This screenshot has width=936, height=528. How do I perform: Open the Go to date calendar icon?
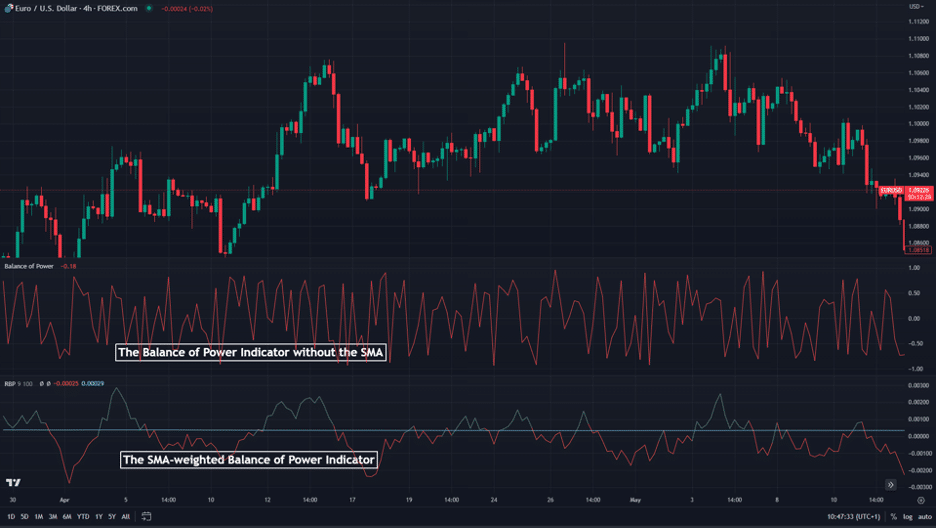(x=146, y=516)
